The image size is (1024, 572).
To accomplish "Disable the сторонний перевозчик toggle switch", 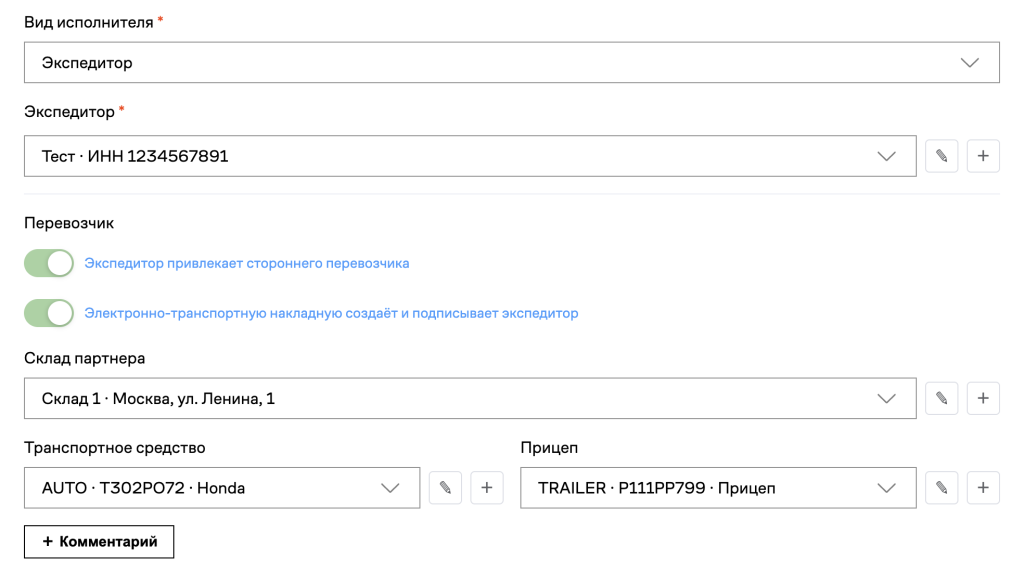I will click(x=49, y=263).
